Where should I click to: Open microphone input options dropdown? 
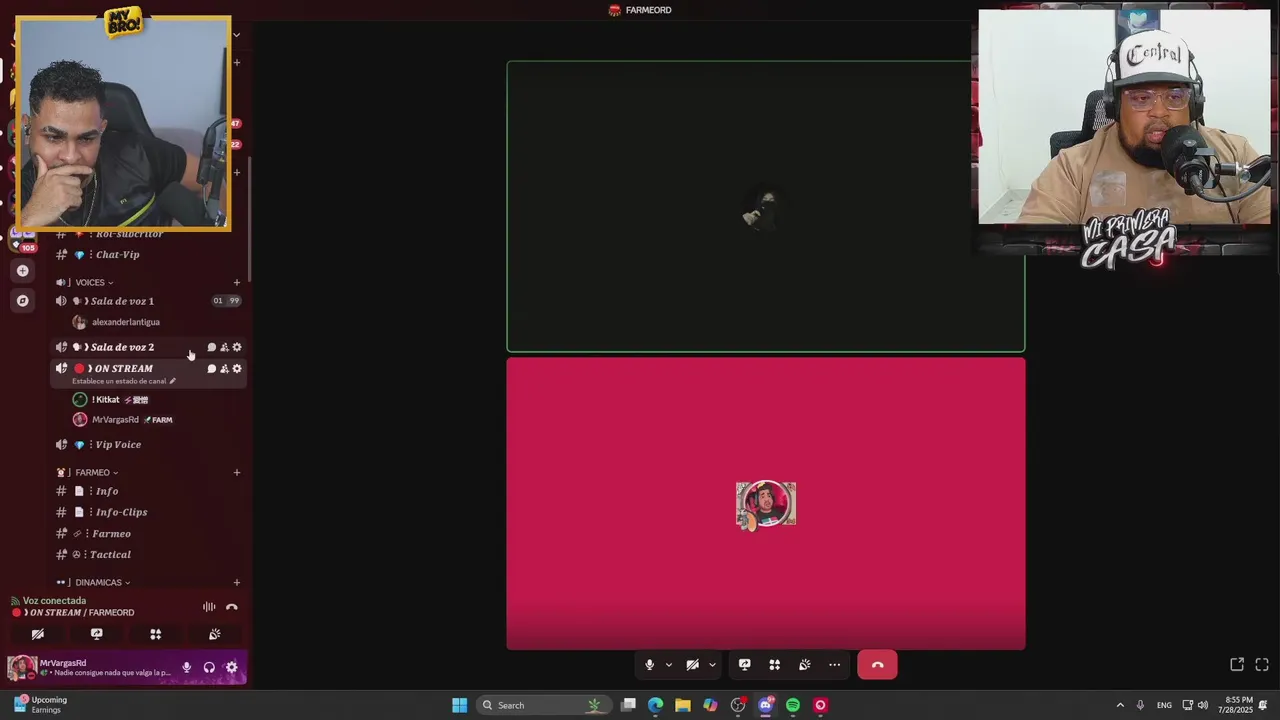[669, 665]
